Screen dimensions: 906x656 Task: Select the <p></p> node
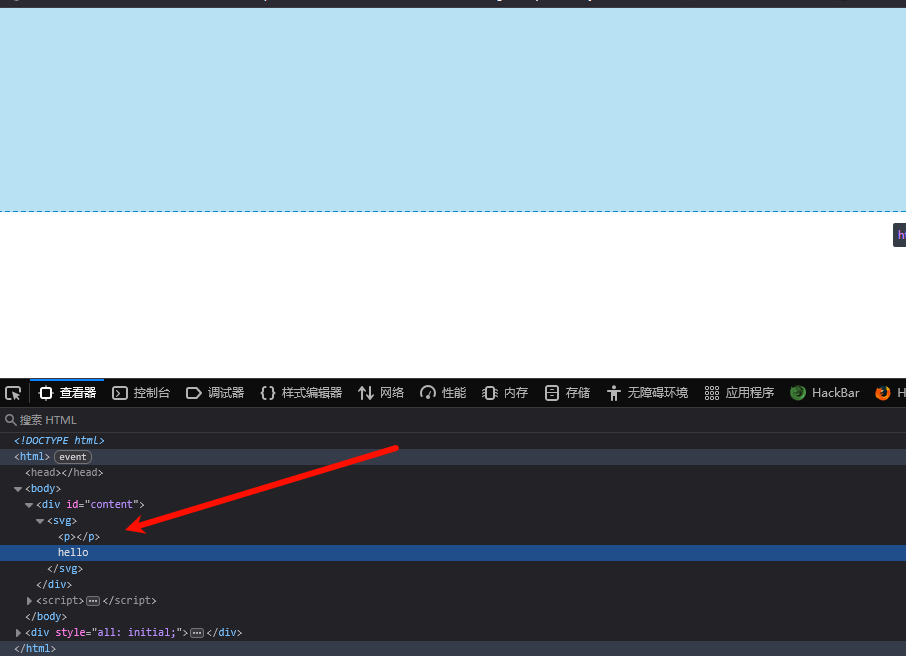coord(79,537)
